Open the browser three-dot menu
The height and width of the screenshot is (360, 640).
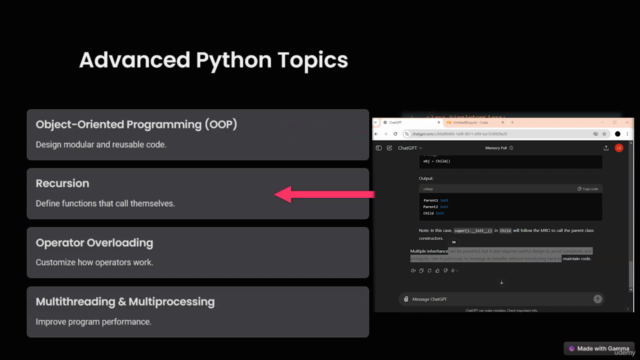pyautogui.click(x=627, y=134)
